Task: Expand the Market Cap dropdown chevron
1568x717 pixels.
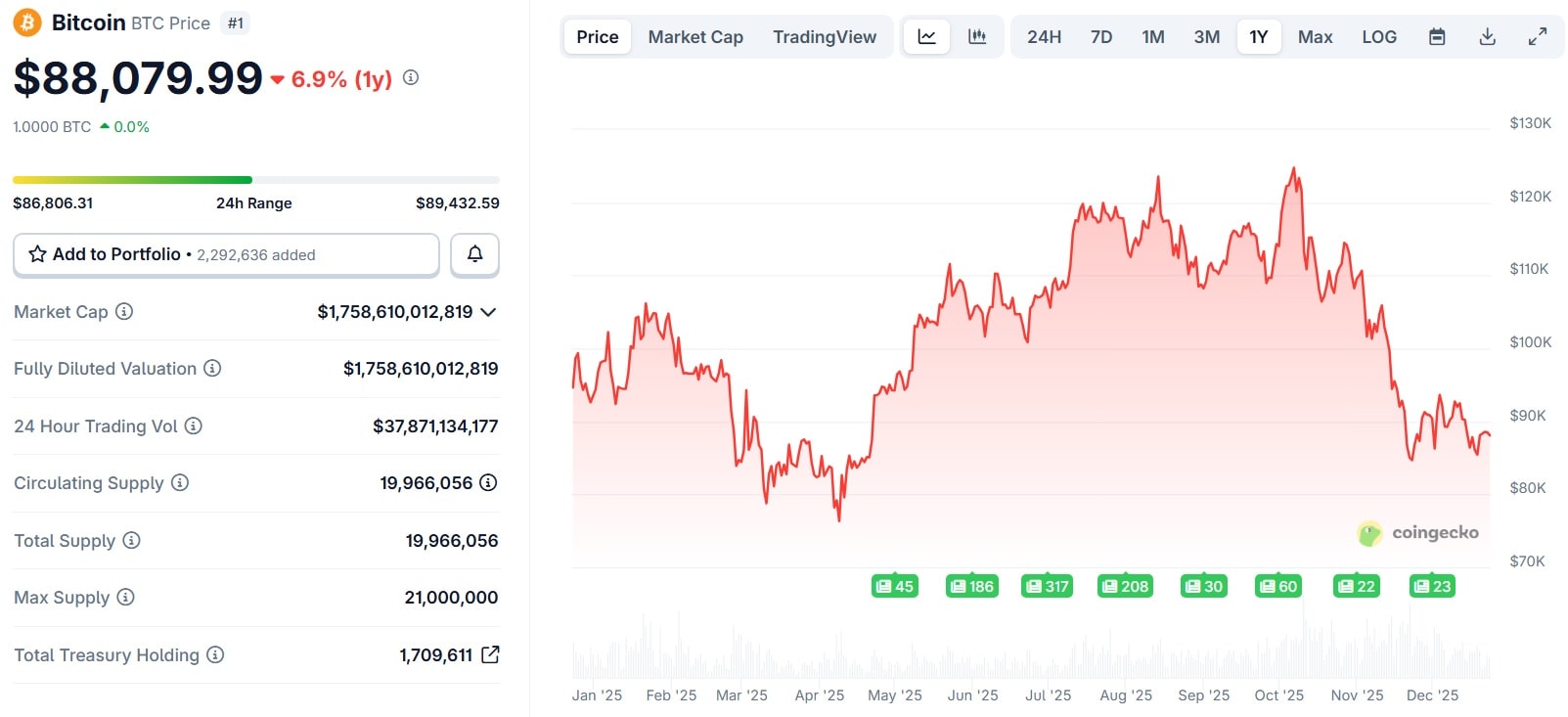Action: click(x=489, y=312)
